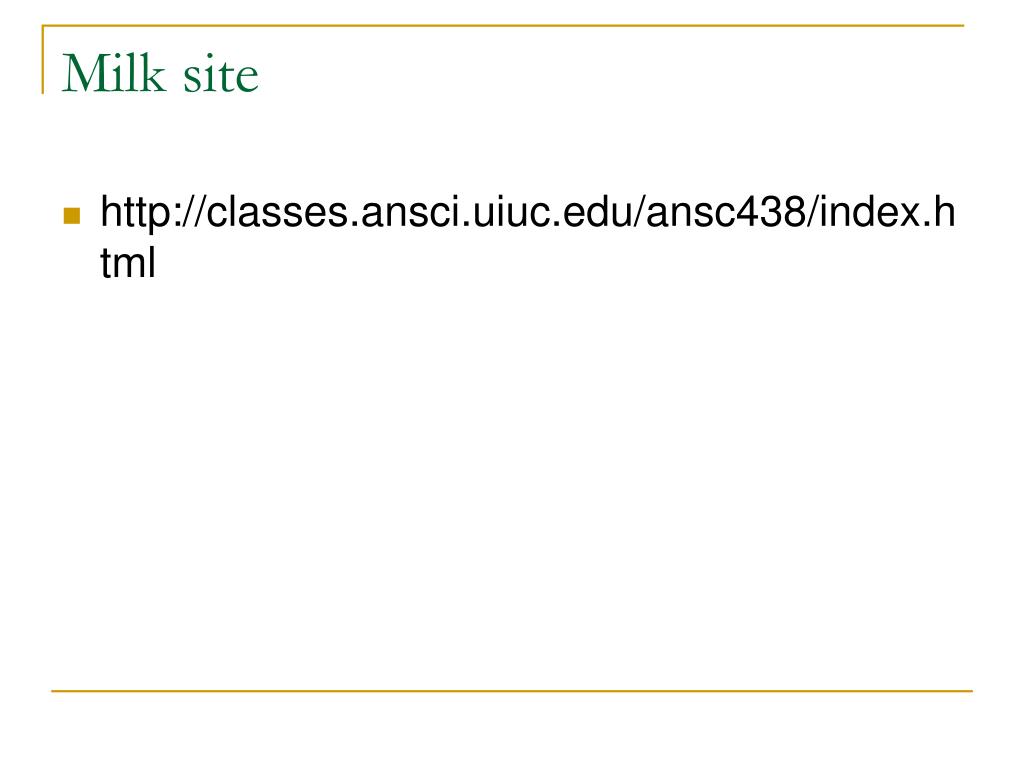1024x768 pixels.
Task: Click the 'classes' word in the URL
Action: (278, 212)
